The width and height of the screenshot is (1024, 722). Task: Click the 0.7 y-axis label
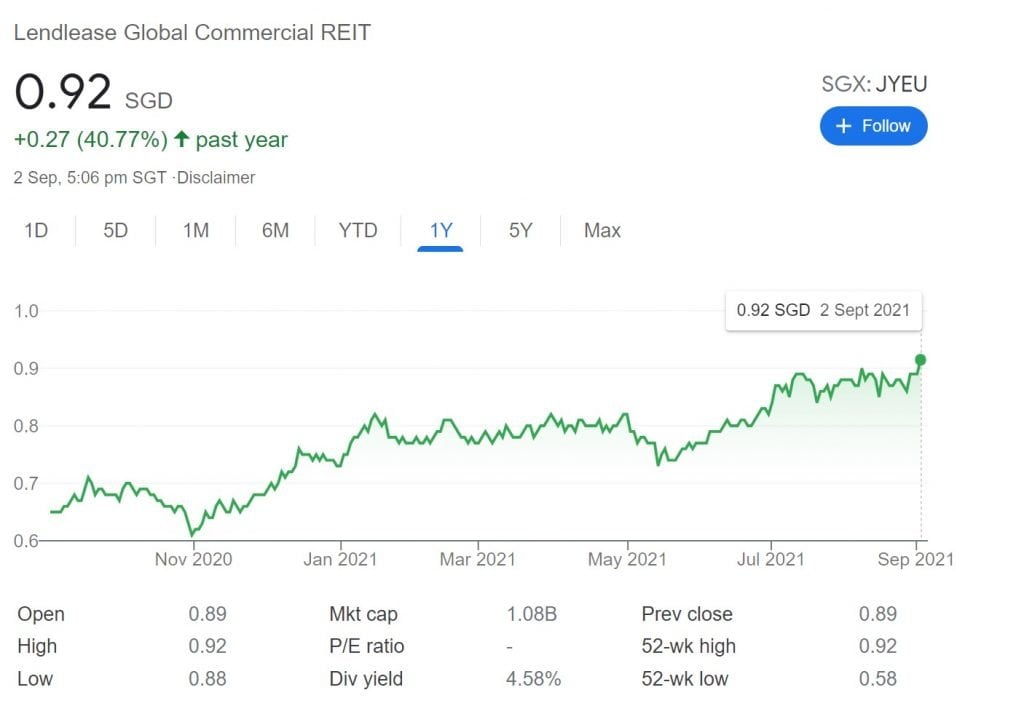[26, 484]
